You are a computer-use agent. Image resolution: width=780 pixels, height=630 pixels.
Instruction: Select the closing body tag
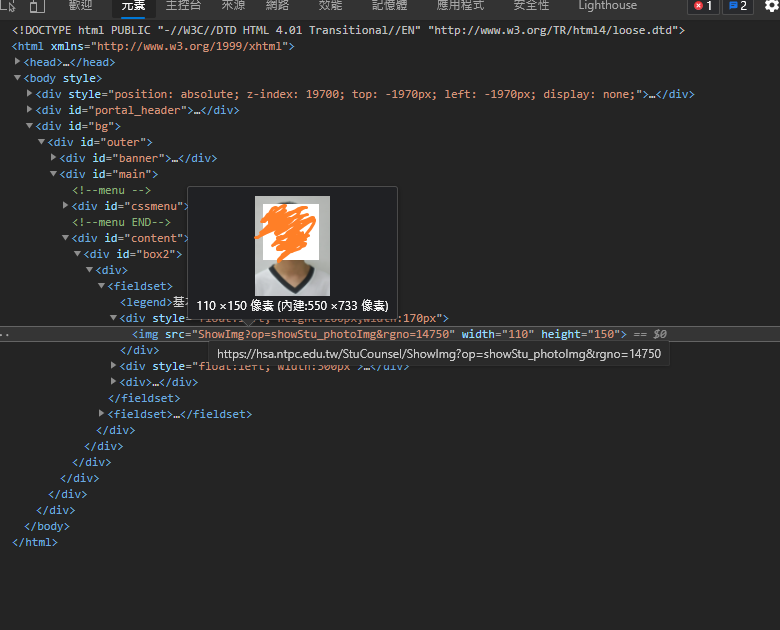(47, 526)
